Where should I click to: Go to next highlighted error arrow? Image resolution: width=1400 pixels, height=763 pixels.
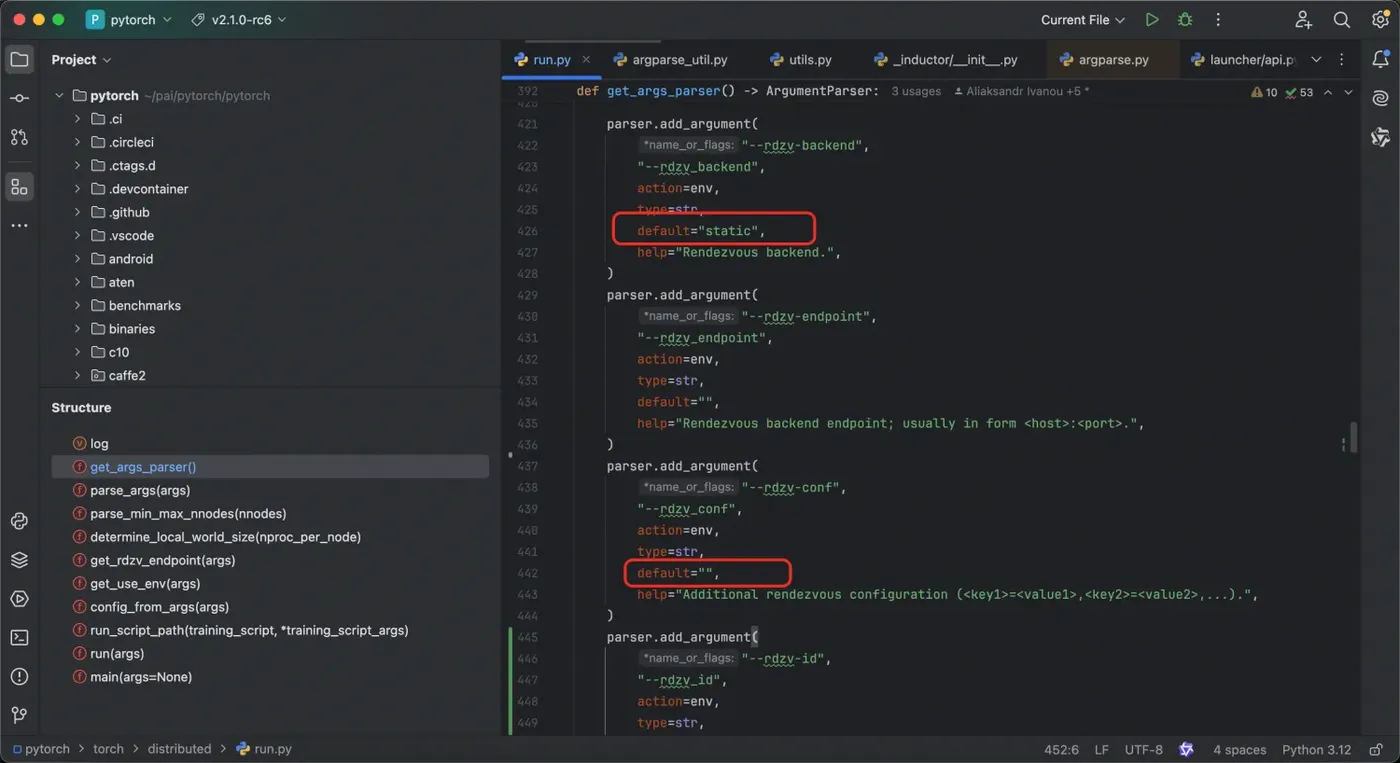[x=1348, y=92]
